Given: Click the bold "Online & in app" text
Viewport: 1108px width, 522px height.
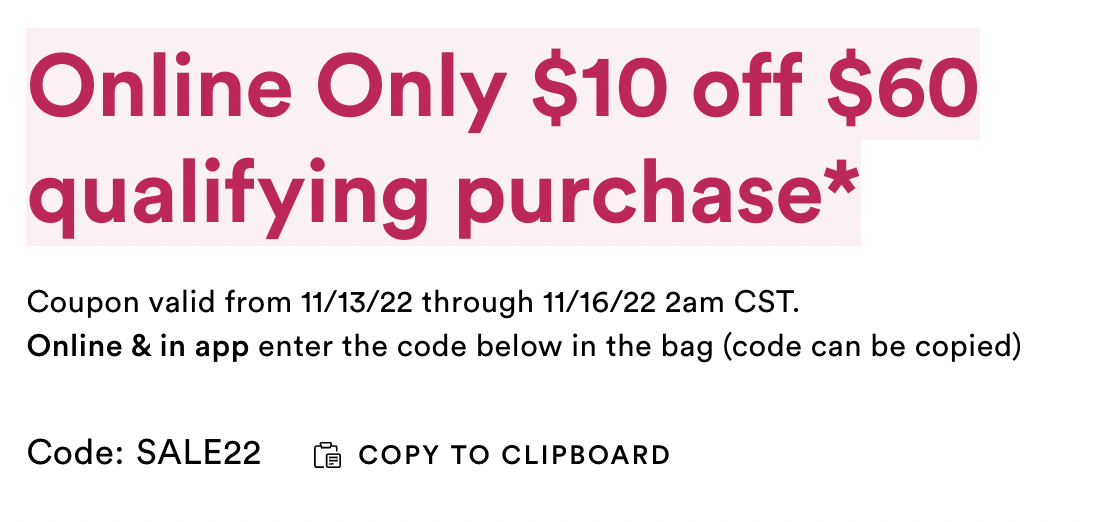Looking at the screenshot, I should pyautogui.click(x=138, y=347).
